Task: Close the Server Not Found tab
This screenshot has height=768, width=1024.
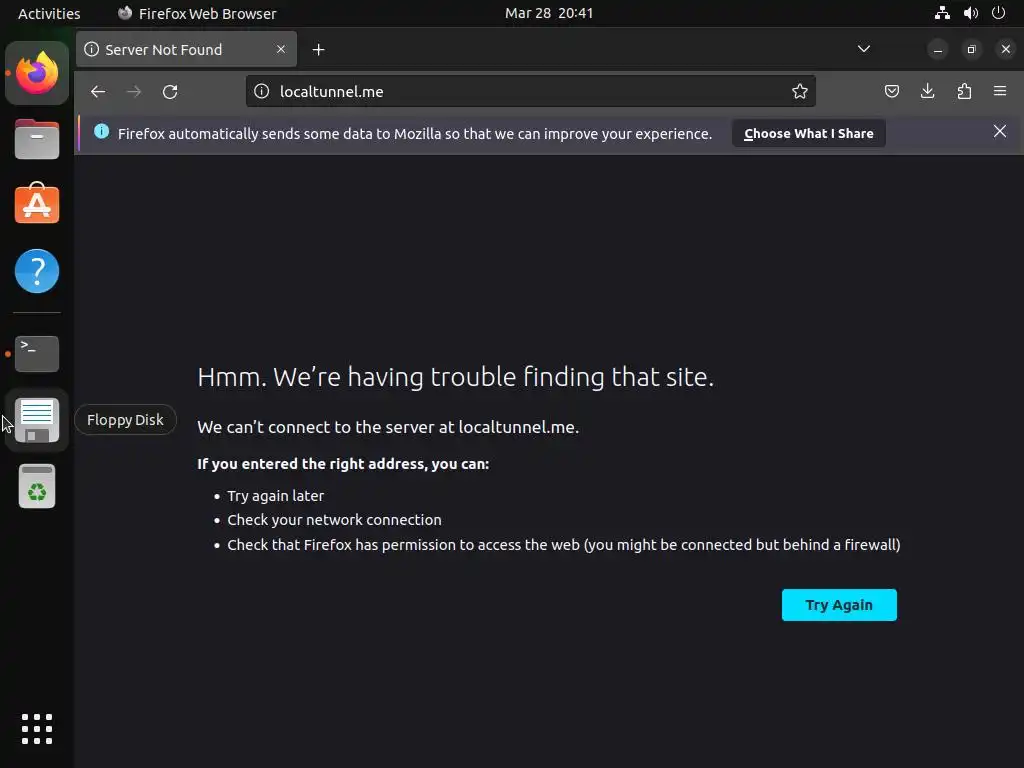Action: point(281,50)
